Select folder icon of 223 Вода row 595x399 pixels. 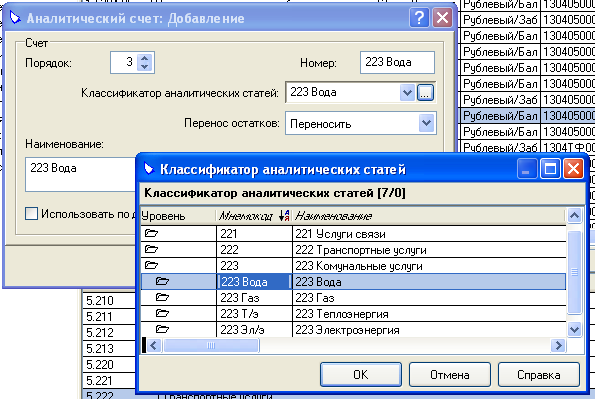(162, 281)
